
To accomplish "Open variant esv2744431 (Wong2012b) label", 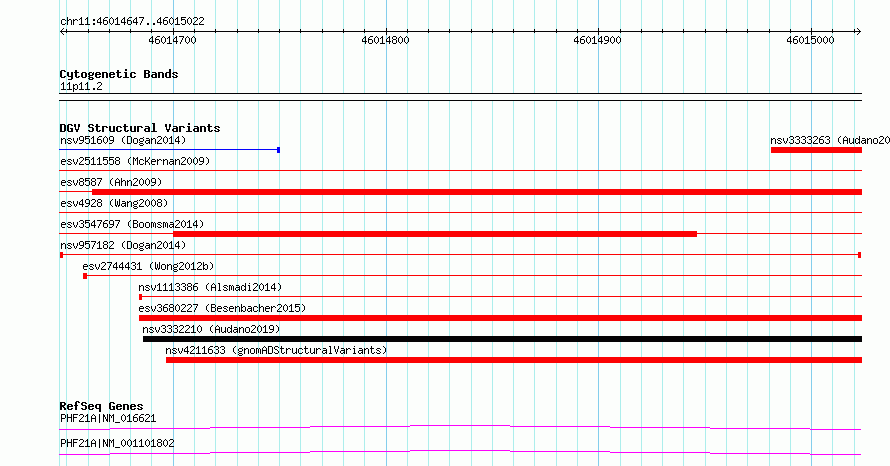I will tap(148, 266).
